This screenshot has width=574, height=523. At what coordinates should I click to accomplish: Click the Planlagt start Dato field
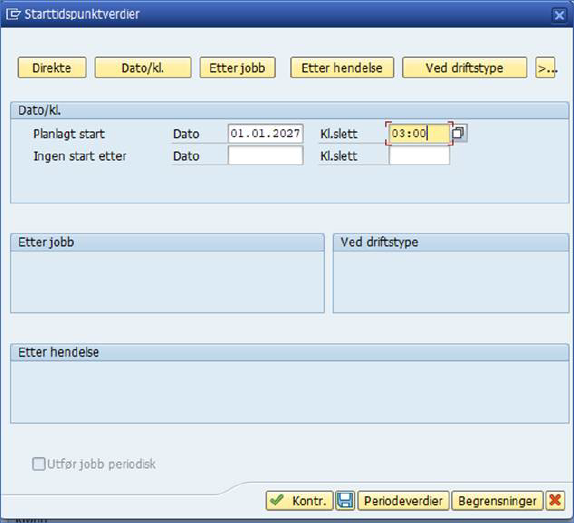tap(265, 133)
